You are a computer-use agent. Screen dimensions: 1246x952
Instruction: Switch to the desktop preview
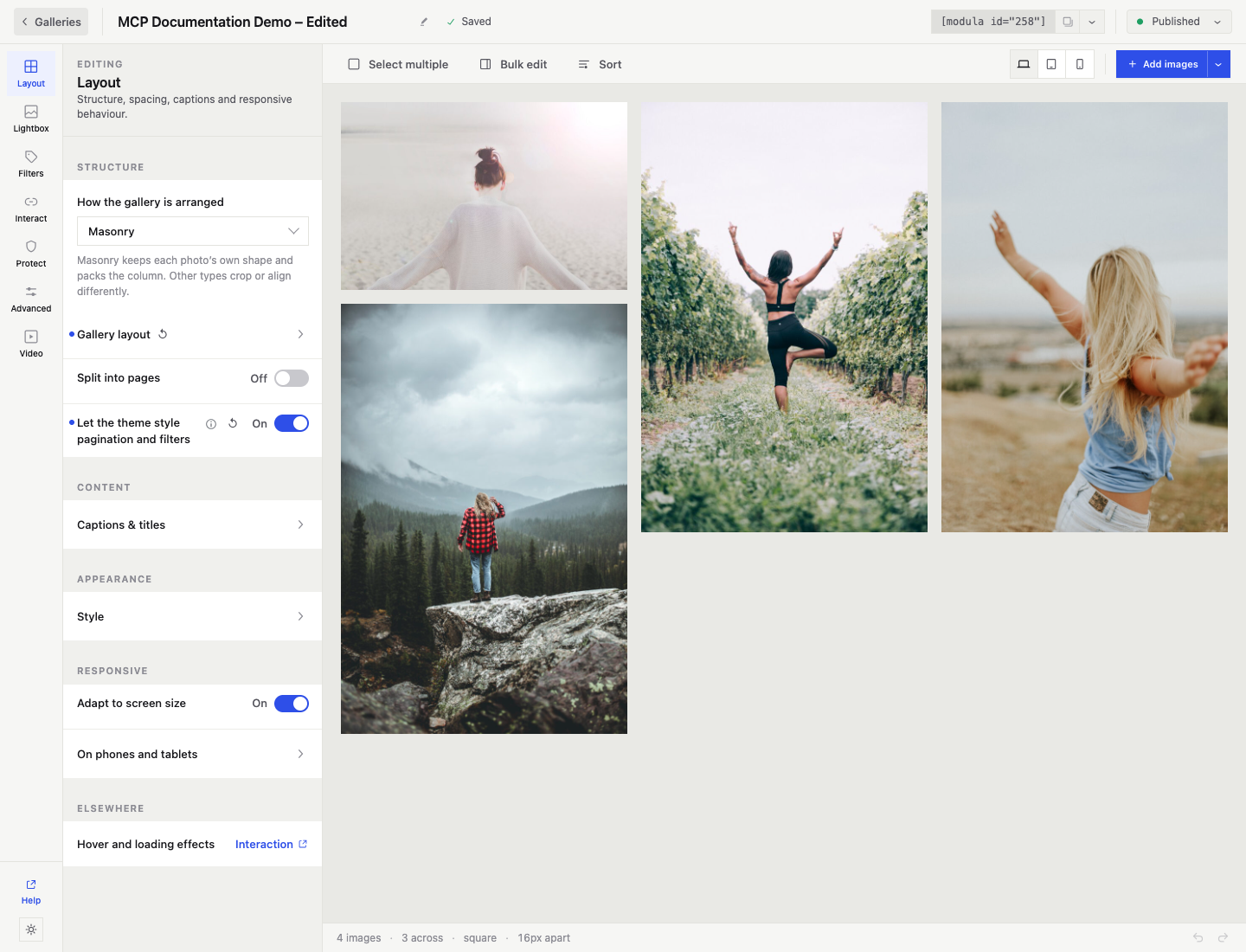pyautogui.click(x=1024, y=64)
